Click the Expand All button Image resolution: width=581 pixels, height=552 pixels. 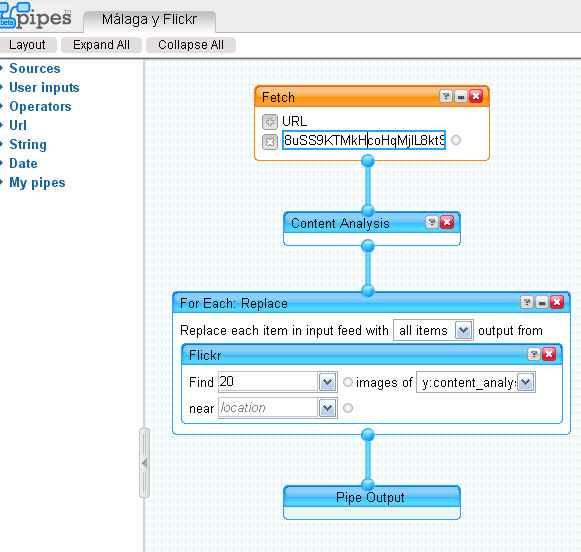tap(101, 45)
